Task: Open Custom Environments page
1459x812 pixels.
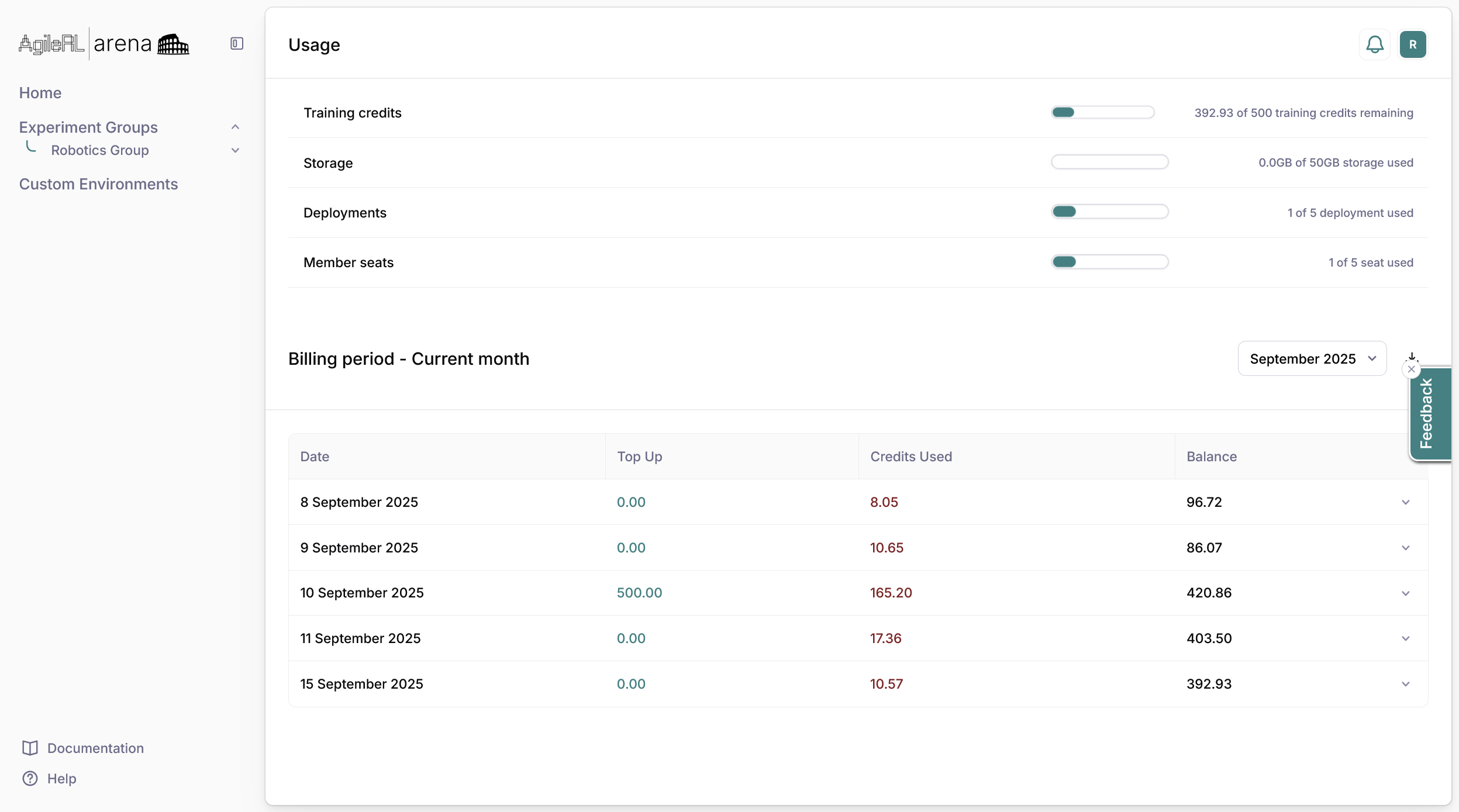Action: coord(98,184)
